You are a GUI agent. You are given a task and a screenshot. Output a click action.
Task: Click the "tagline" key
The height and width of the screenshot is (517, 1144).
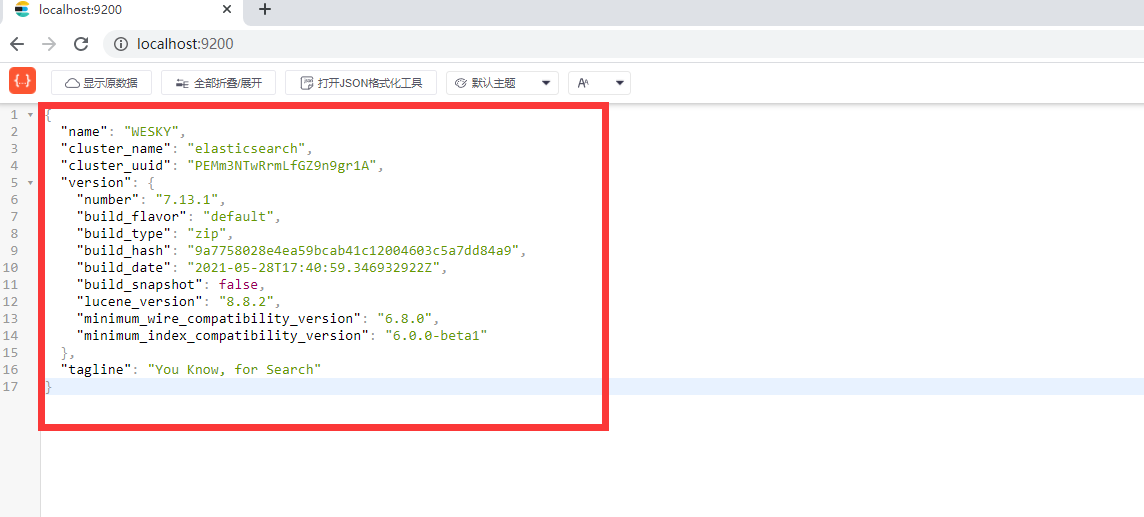[x=96, y=370]
